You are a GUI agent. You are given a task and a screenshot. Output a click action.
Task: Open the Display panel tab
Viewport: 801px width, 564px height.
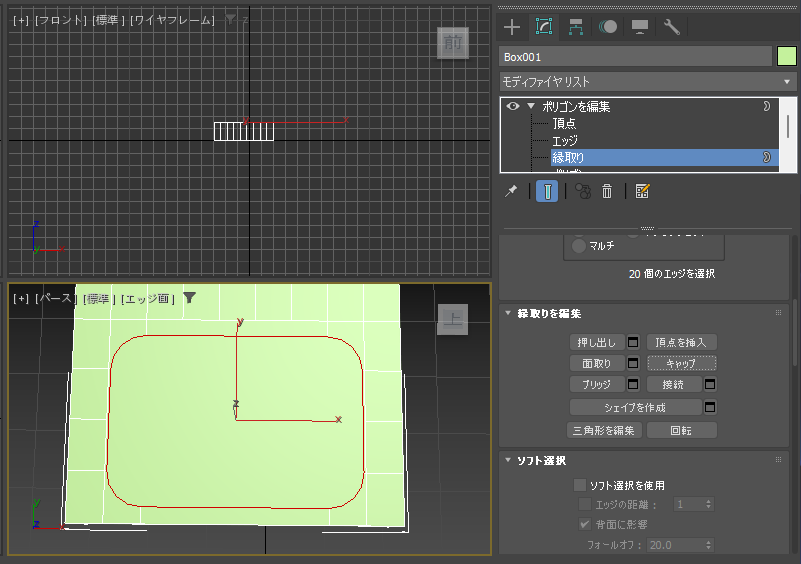coord(640,27)
